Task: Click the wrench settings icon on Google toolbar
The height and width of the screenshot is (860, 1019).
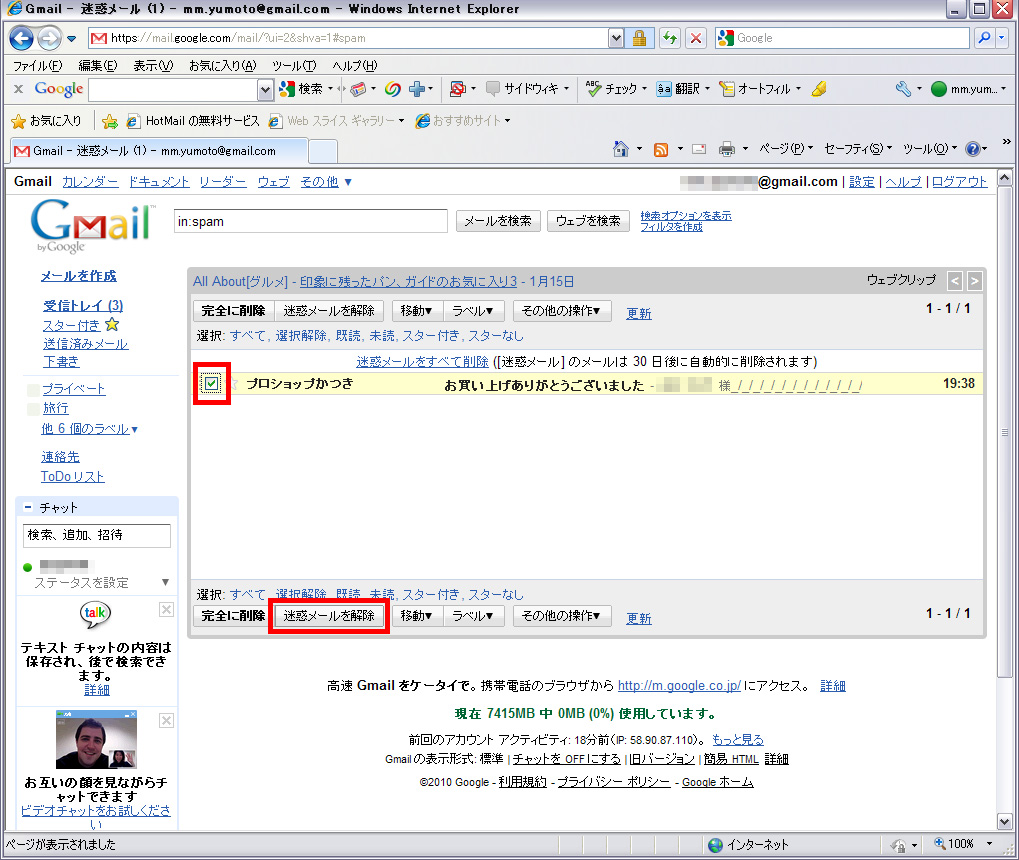Action: point(903,89)
